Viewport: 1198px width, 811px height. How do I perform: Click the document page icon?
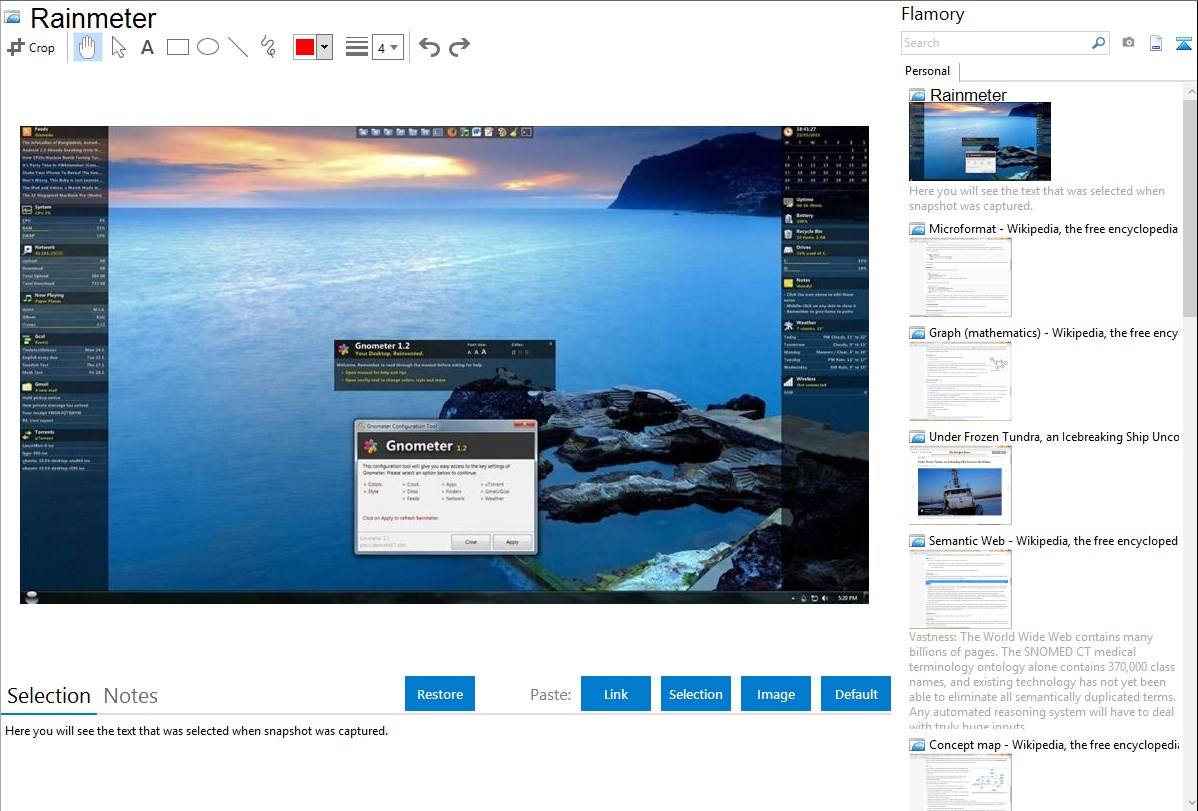coord(1156,43)
